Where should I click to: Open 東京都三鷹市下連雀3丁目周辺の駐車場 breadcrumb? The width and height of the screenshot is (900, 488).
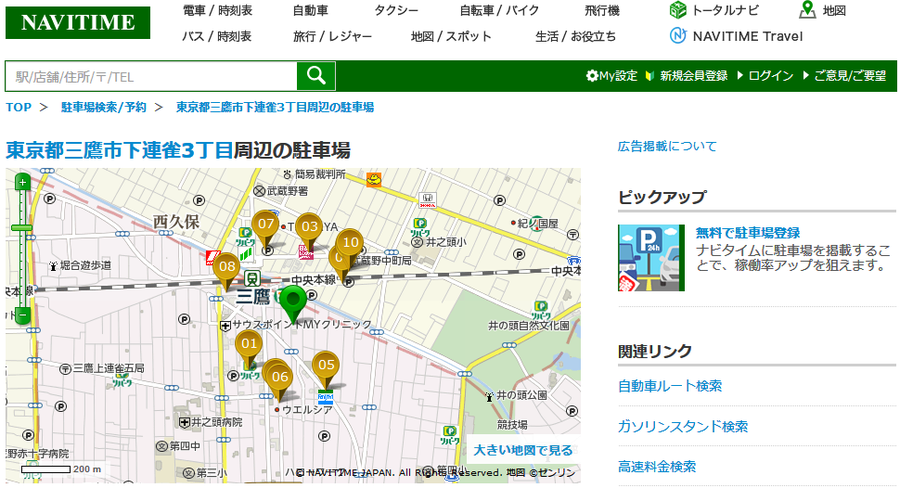click(x=274, y=107)
